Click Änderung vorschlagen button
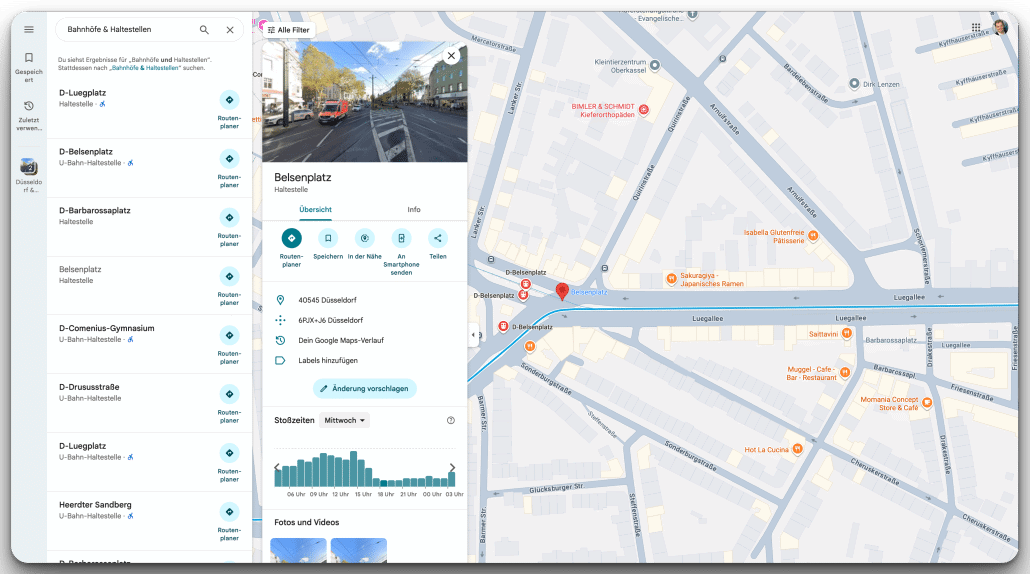The width and height of the screenshot is (1030, 574). pyautogui.click(x=364, y=388)
